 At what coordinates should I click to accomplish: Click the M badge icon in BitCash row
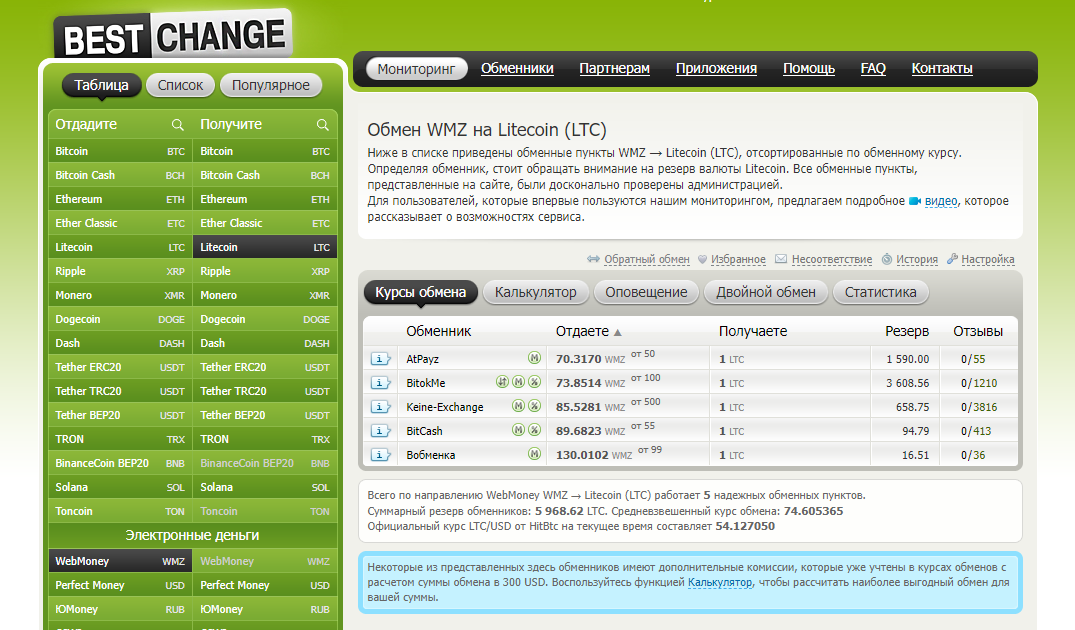tap(518, 430)
